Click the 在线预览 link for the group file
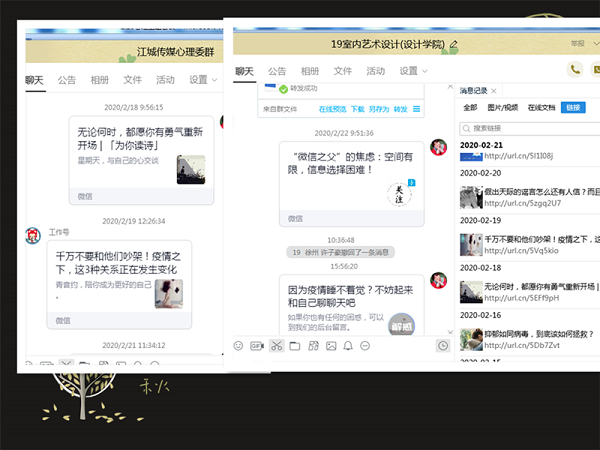Image resolution: width=600 pixels, height=450 pixels. click(332, 109)
